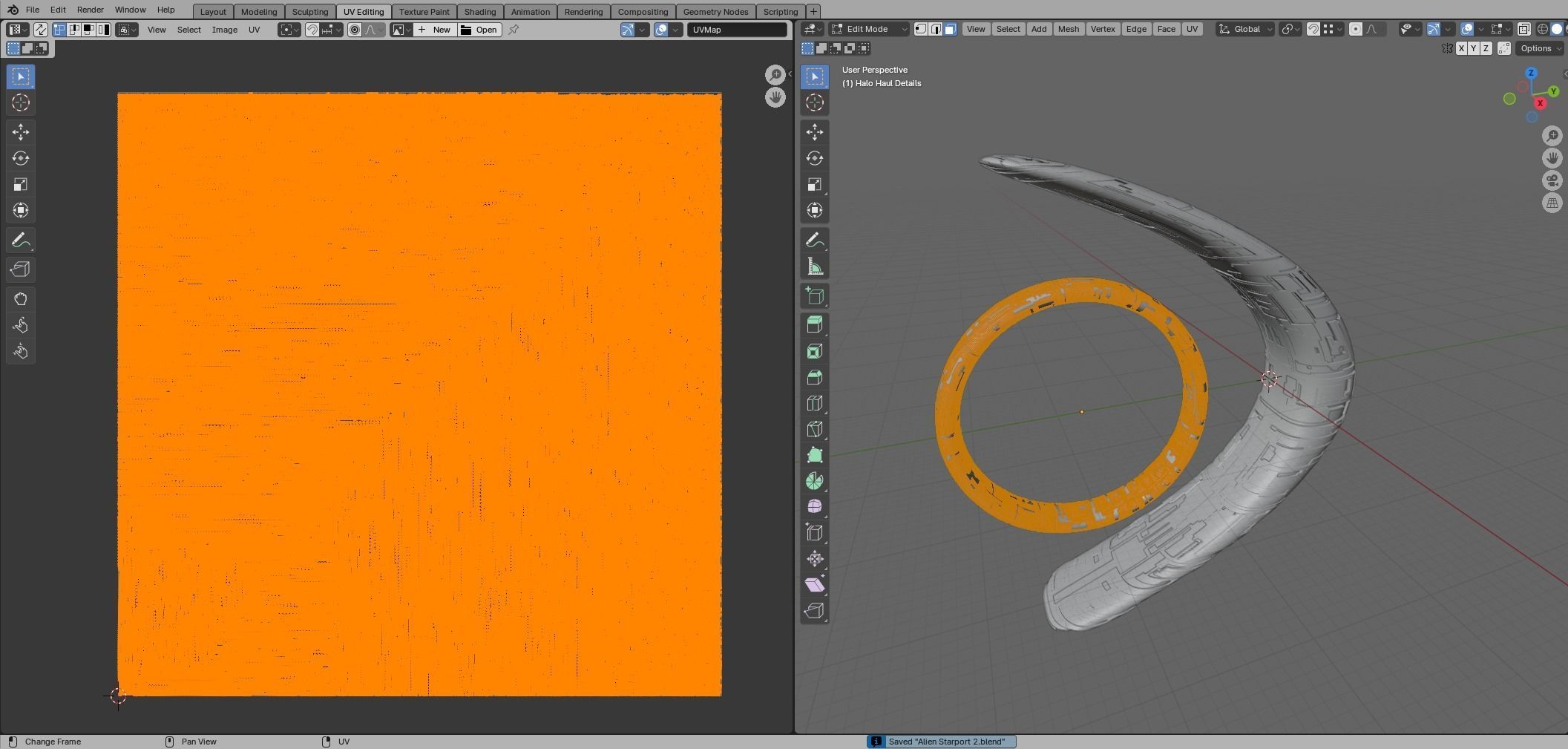Open the image browse dropdown
This screenshot has height=749, width=1568.
pyautogui.click(x=401, y=30)
